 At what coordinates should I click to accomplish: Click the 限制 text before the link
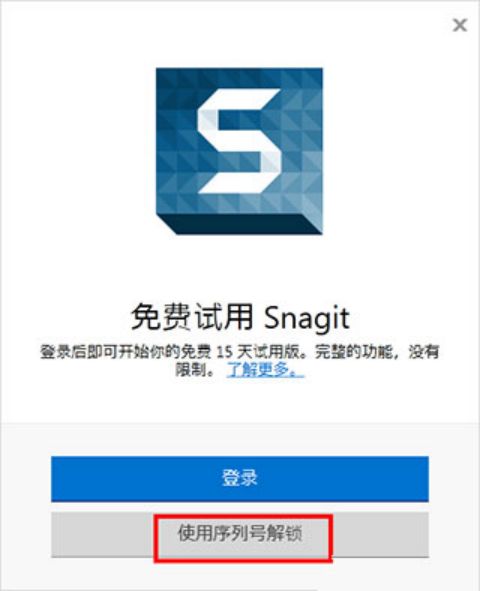tap(191, 370)
